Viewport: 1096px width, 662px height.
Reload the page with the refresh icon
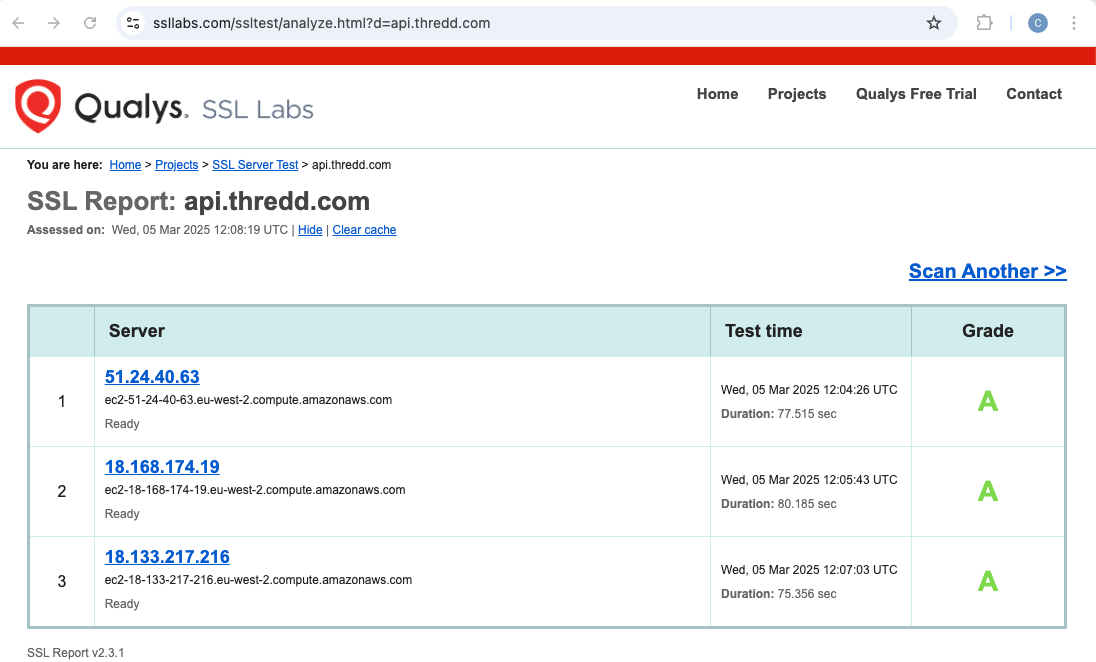(90, 23)
